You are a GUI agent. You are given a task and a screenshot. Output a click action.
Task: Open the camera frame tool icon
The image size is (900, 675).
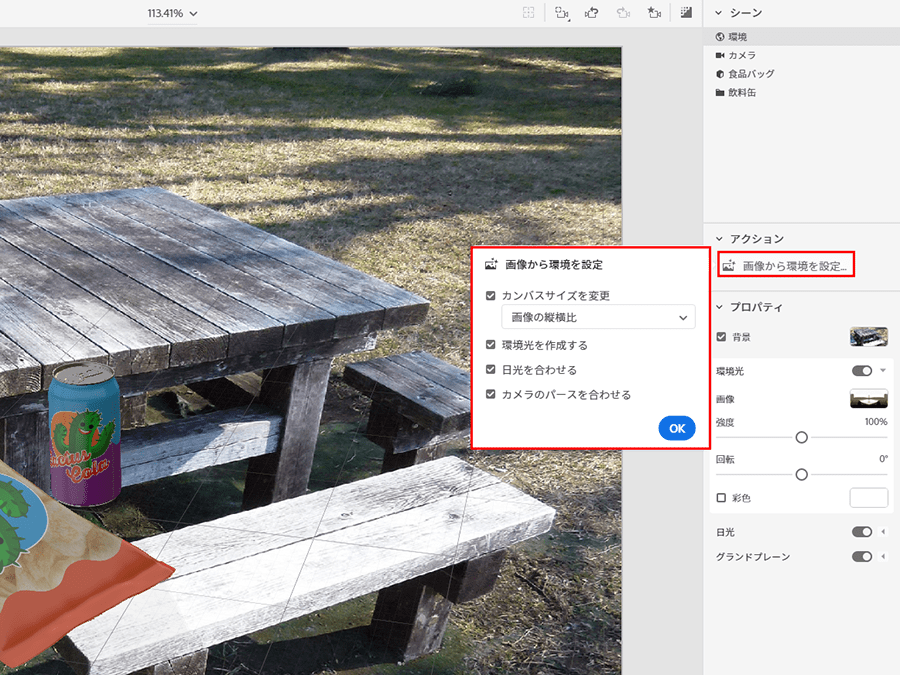click(562, 13)
